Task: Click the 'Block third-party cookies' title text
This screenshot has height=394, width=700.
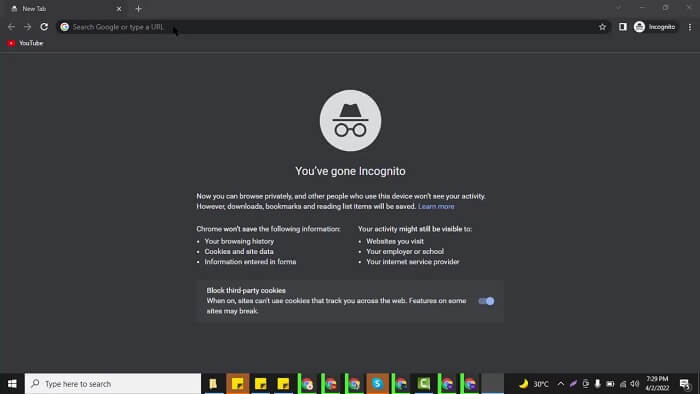Action: point(246,290)
